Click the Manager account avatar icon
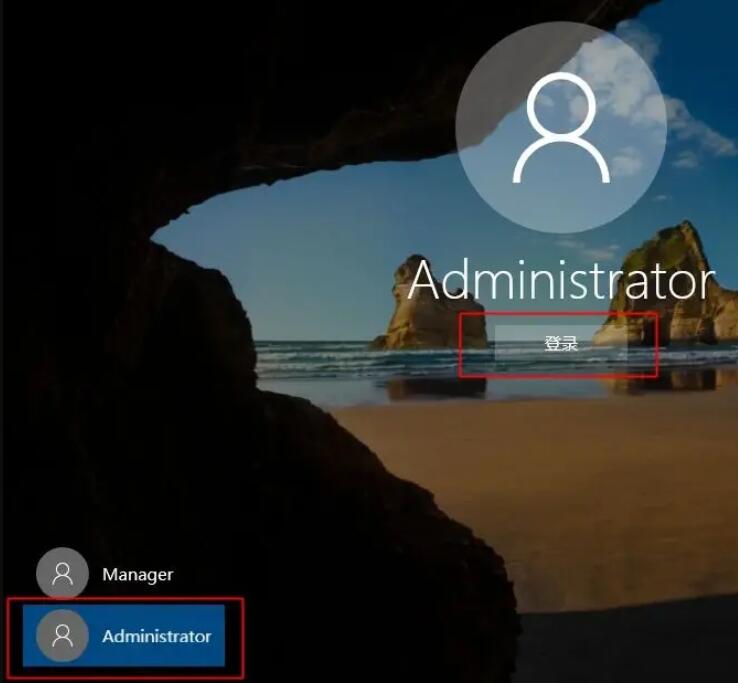 (x=62, y=574)
